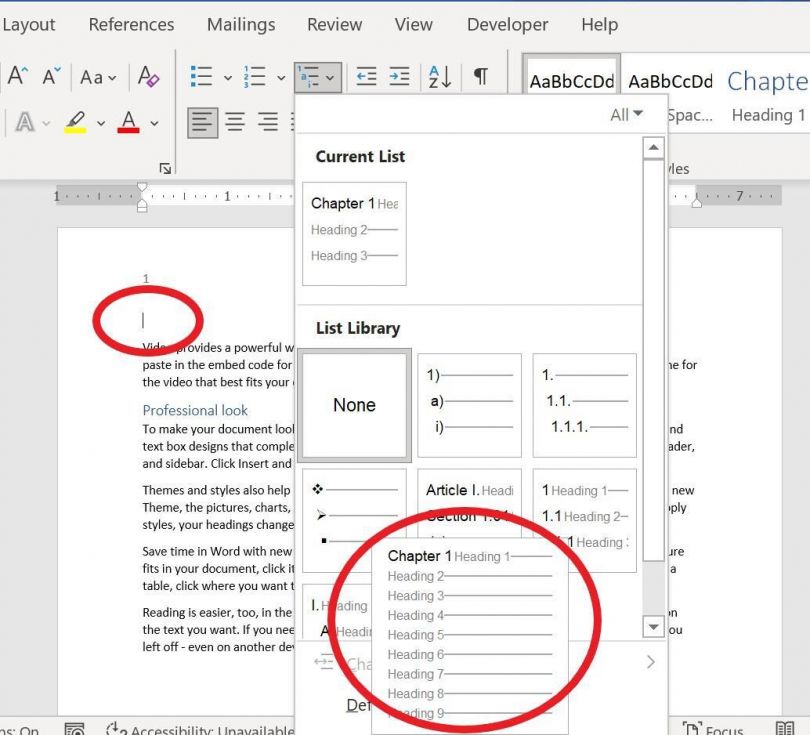
Task: Click the Sort A-Z icon
Action: pyautogui.click(x=438, y=76)
